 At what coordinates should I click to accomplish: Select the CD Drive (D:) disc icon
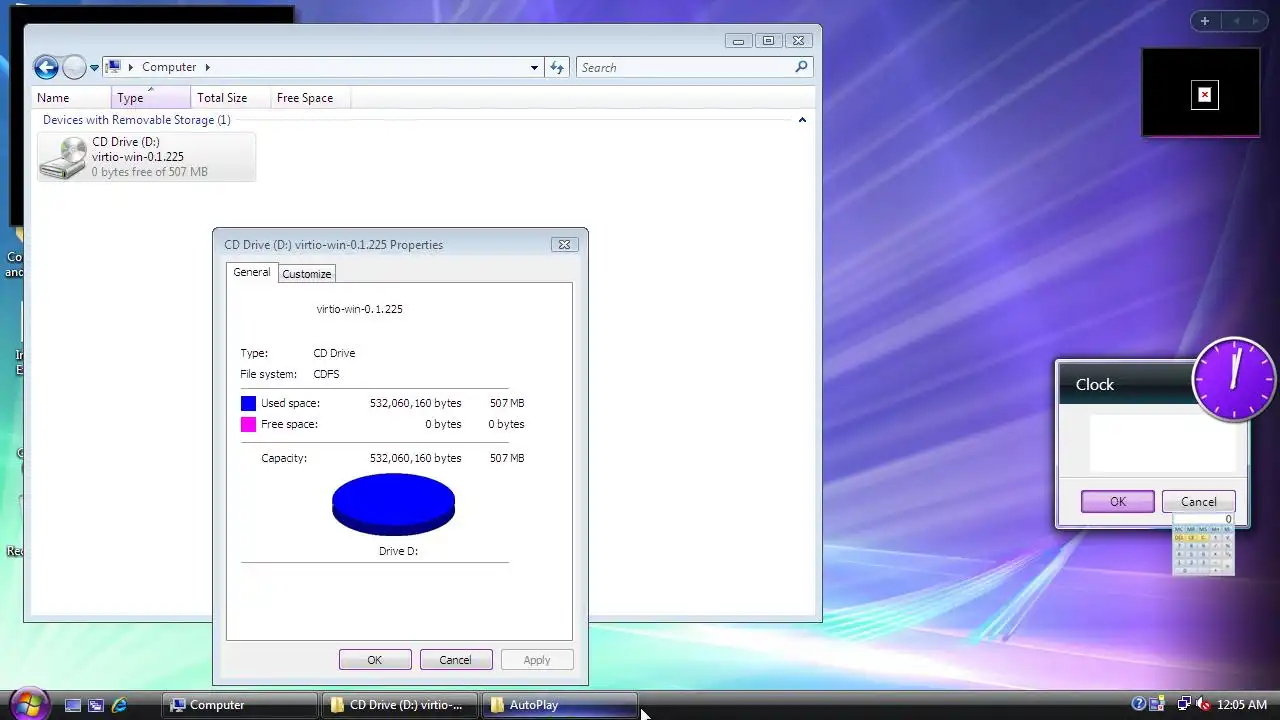64,157
